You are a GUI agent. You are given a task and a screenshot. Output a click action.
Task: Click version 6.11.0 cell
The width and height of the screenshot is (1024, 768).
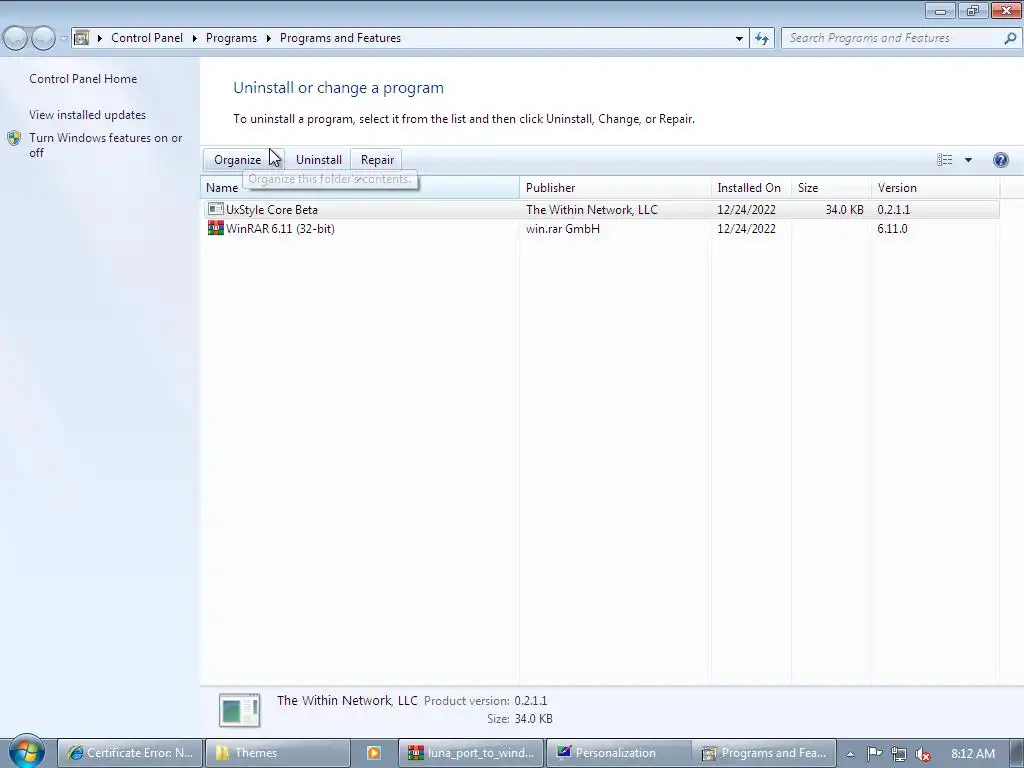click(892, 229)
